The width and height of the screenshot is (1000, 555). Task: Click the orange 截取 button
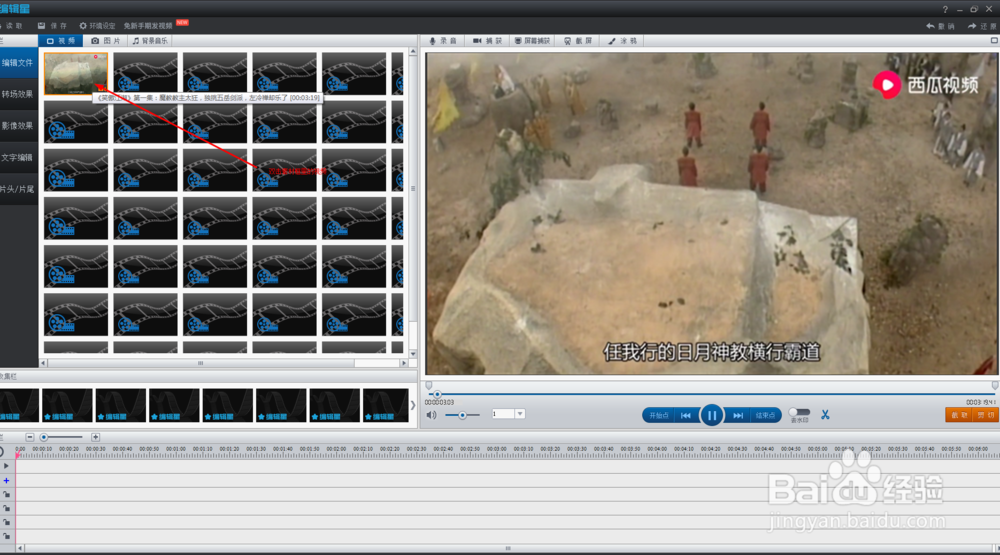pos(959,415)
